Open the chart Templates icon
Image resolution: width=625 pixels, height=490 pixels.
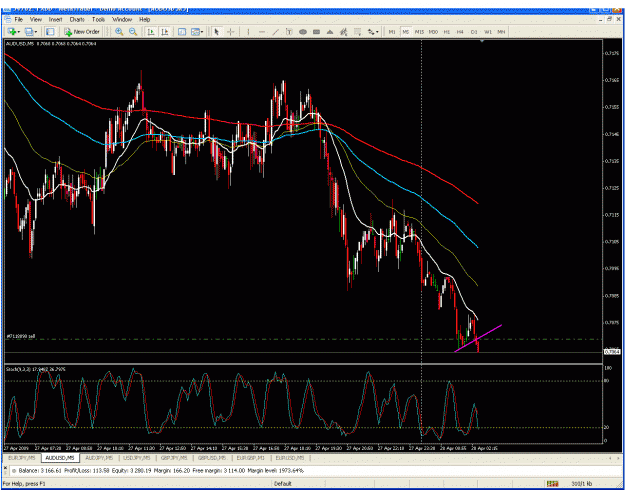coord(195,32)
